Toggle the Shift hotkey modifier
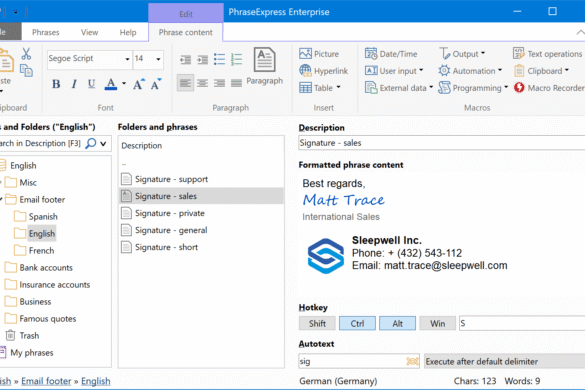585x390 pixels. click(x=317, y=323)
